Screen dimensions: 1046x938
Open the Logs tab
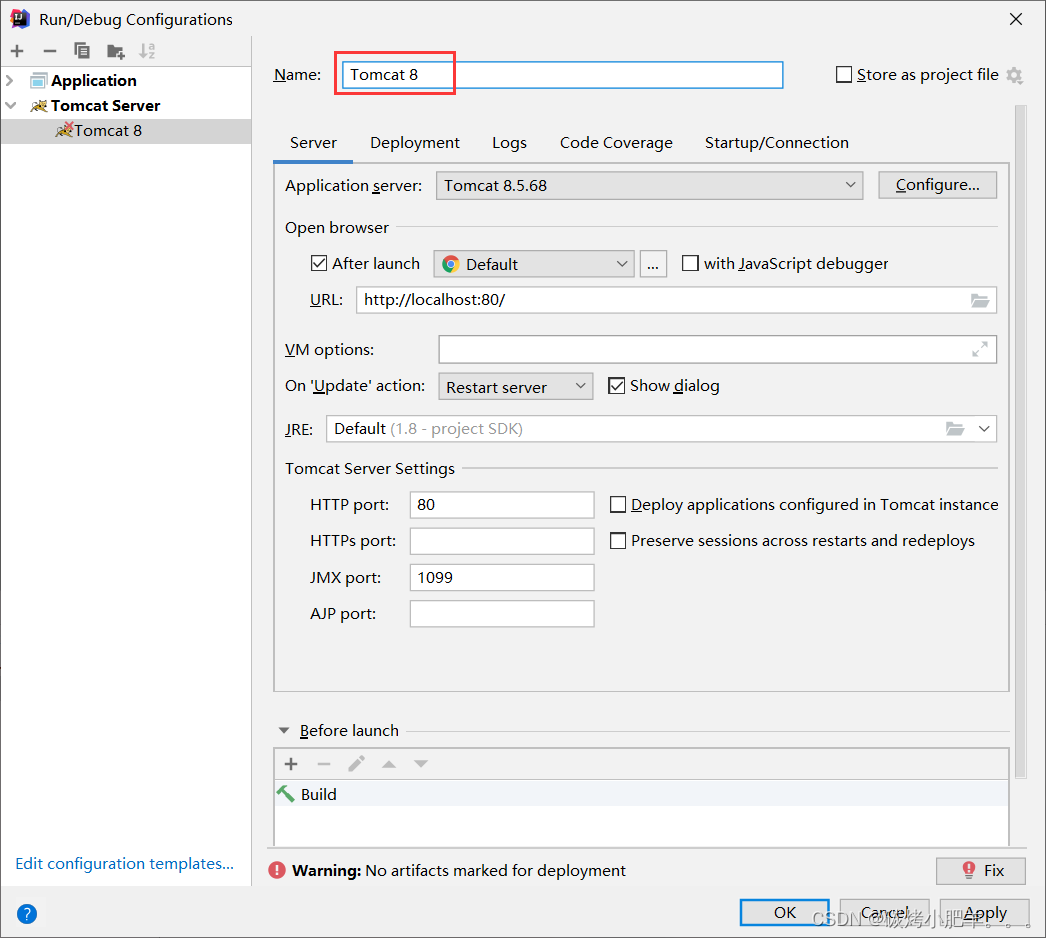click(509, 143)
